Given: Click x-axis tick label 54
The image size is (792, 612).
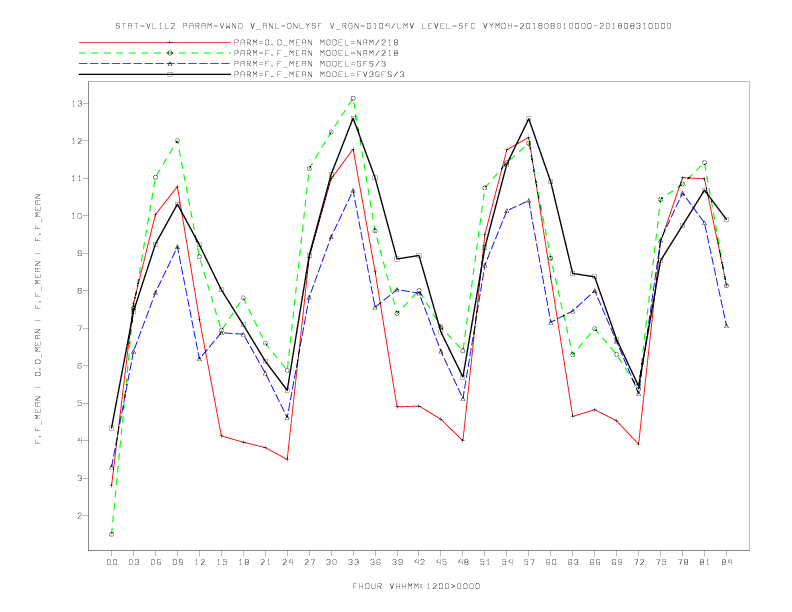Looking at the screenshot, I should 507,562.
